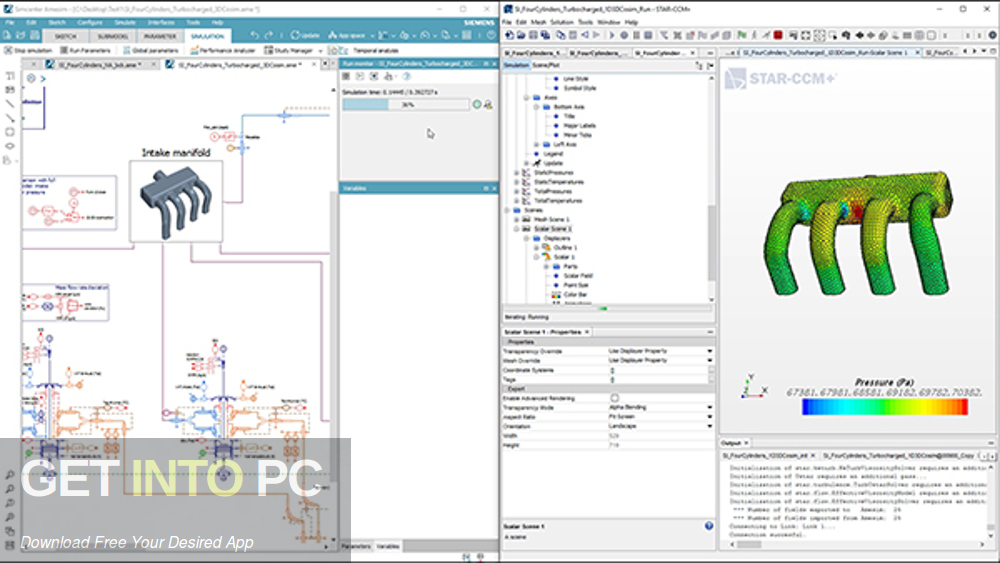Click Stop simulation in Amesim toolbar
This screenshot has height=563, width=1000.
[x=29, y=50]
